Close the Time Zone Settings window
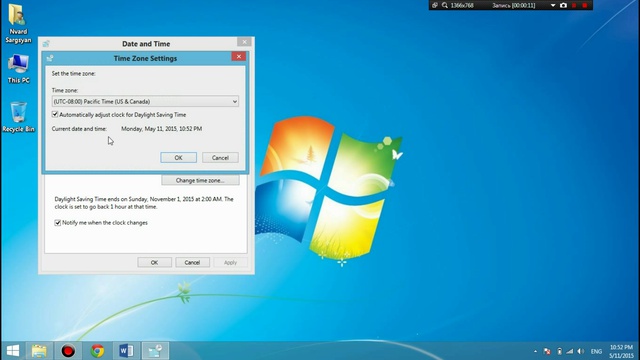640x360 pixels. [239, 56]
